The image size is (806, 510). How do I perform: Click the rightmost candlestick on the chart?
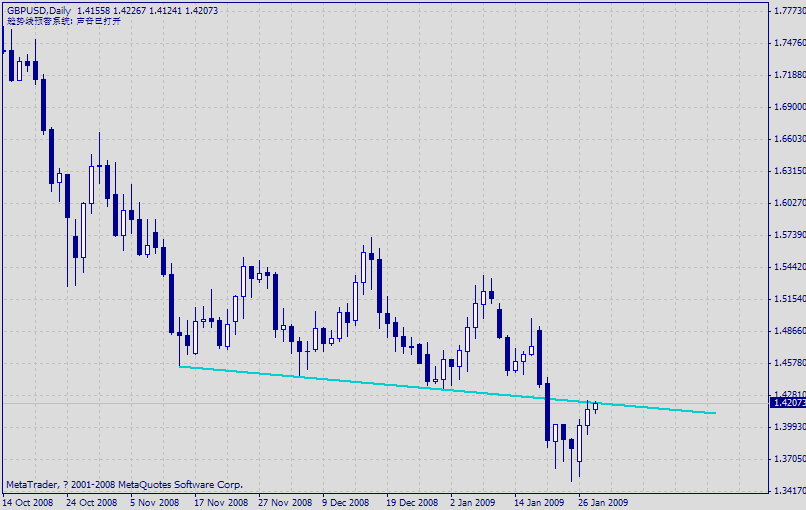pyautogui.click(x=596, y=405)
